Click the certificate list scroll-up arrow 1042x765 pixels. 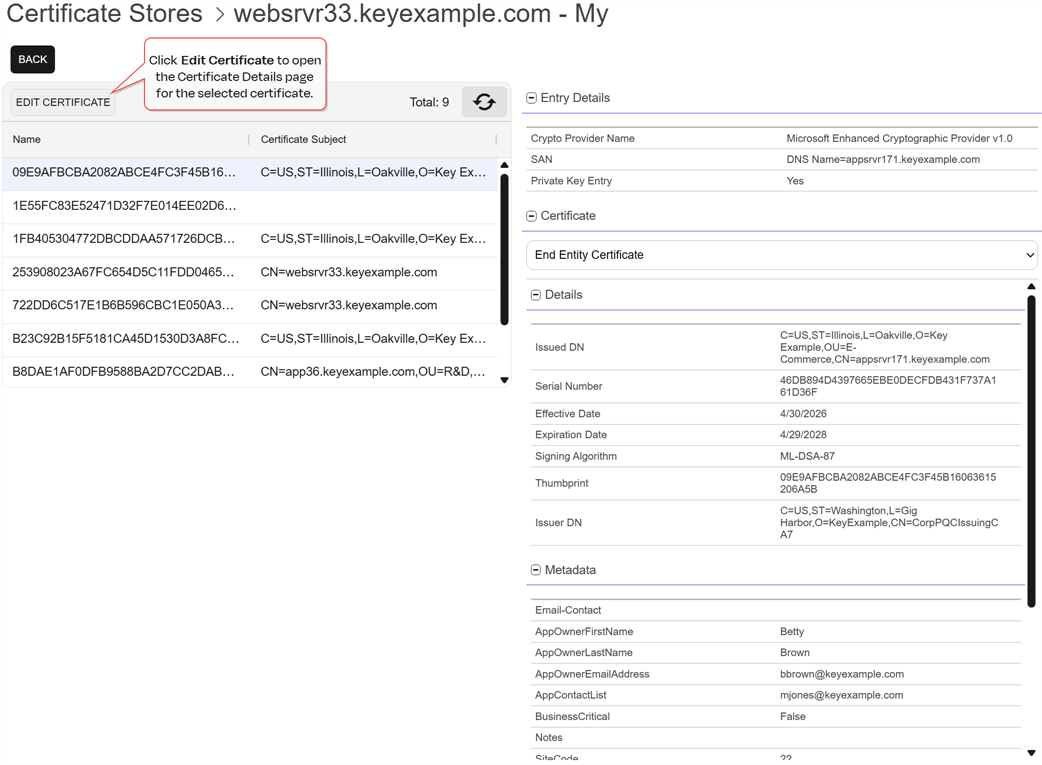pyautogui.click(x=504, y=165)
